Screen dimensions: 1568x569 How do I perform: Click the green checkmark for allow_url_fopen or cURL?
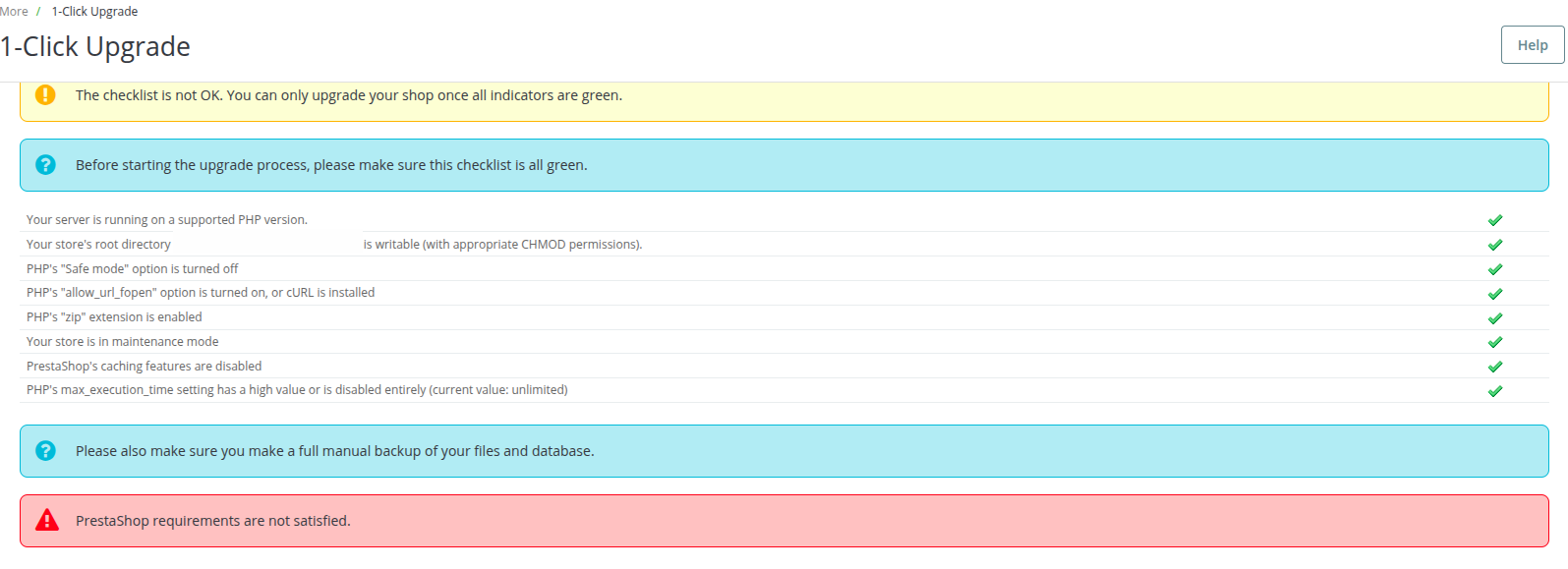pos(1494,294)
